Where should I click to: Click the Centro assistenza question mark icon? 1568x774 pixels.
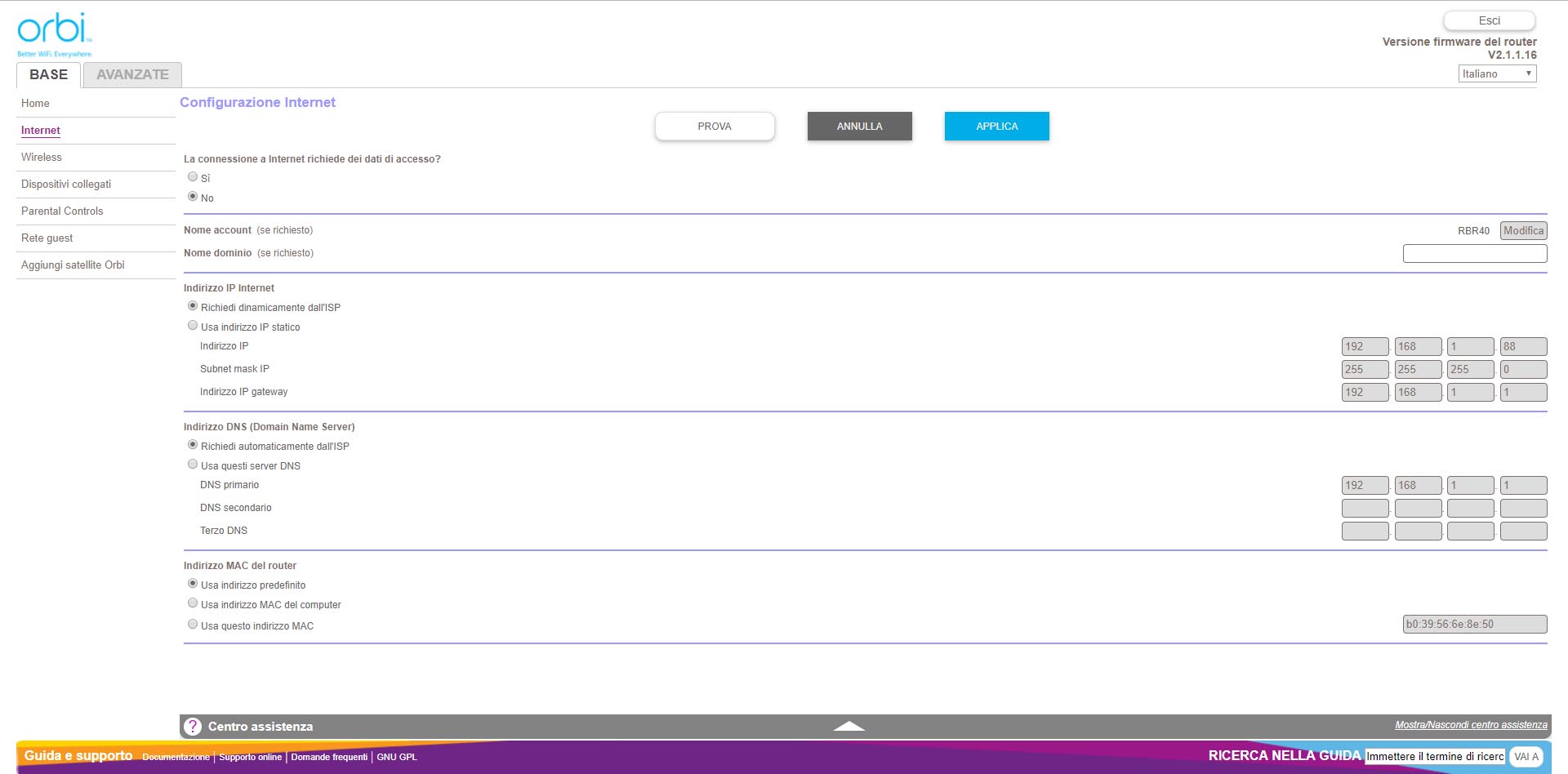(193, 727)
